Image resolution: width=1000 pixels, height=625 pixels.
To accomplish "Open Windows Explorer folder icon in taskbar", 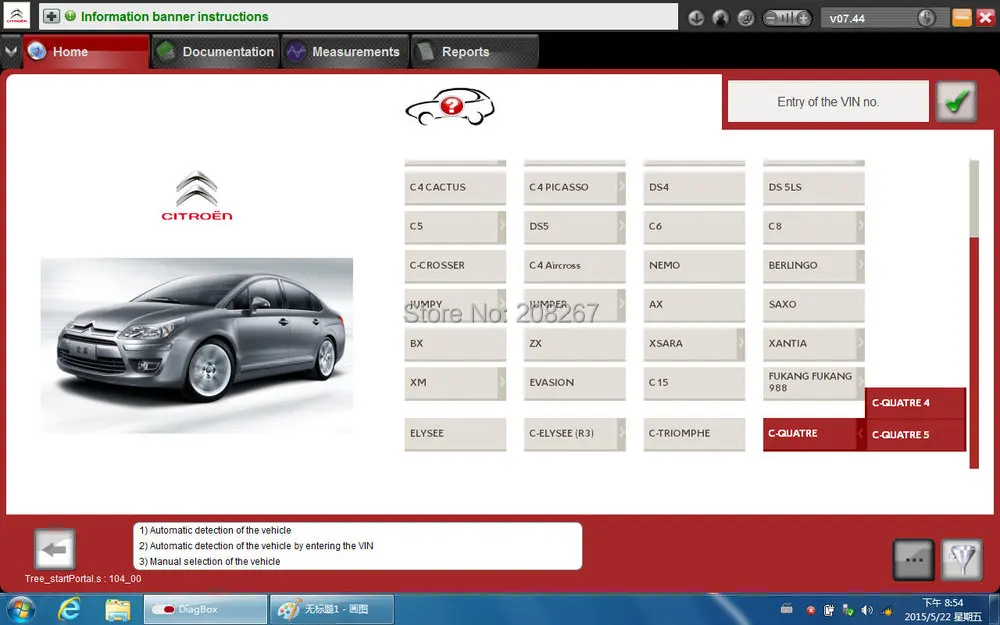I will click(x=117, y=610).
